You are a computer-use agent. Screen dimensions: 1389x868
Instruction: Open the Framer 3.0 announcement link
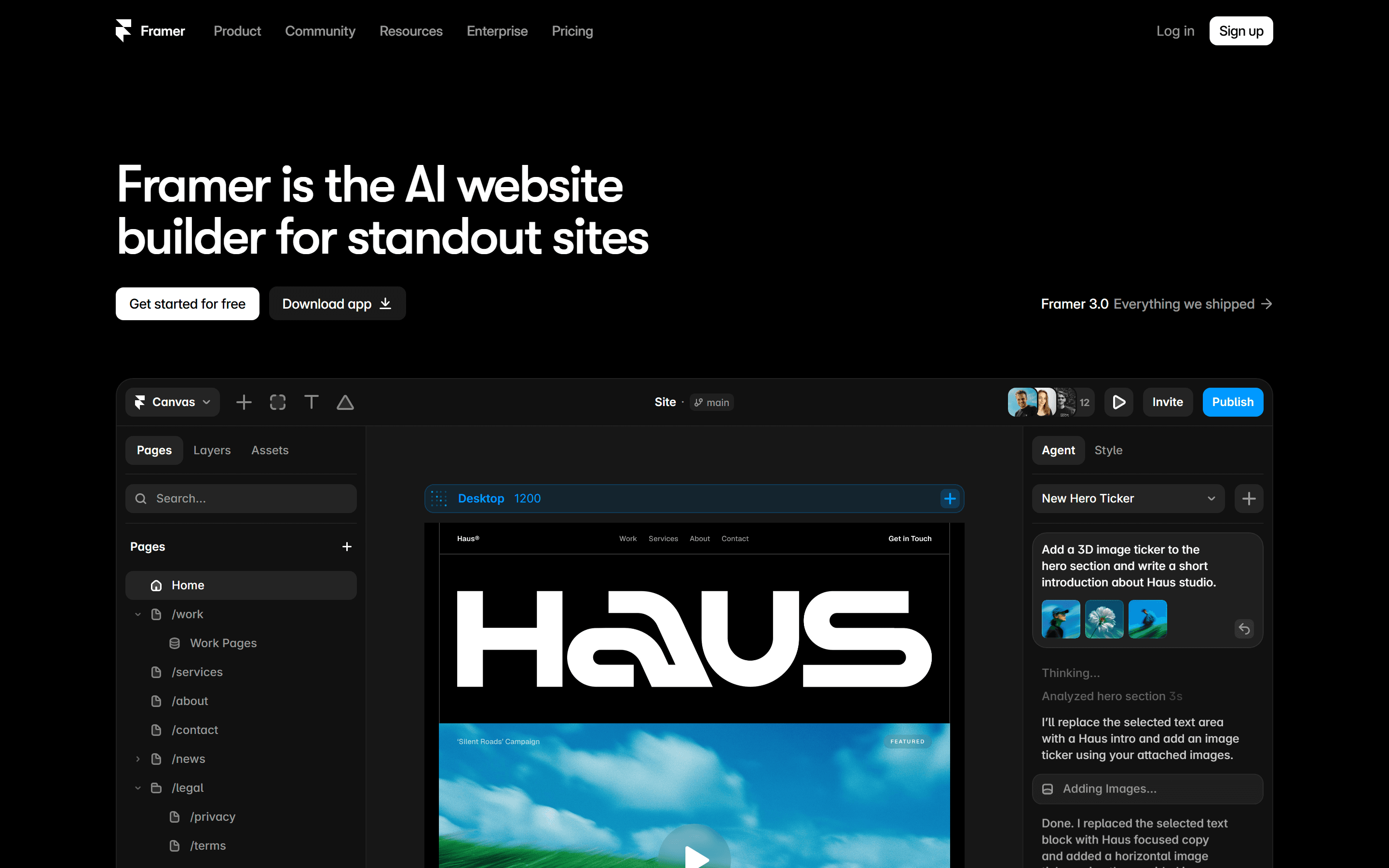pos(1157,304)
